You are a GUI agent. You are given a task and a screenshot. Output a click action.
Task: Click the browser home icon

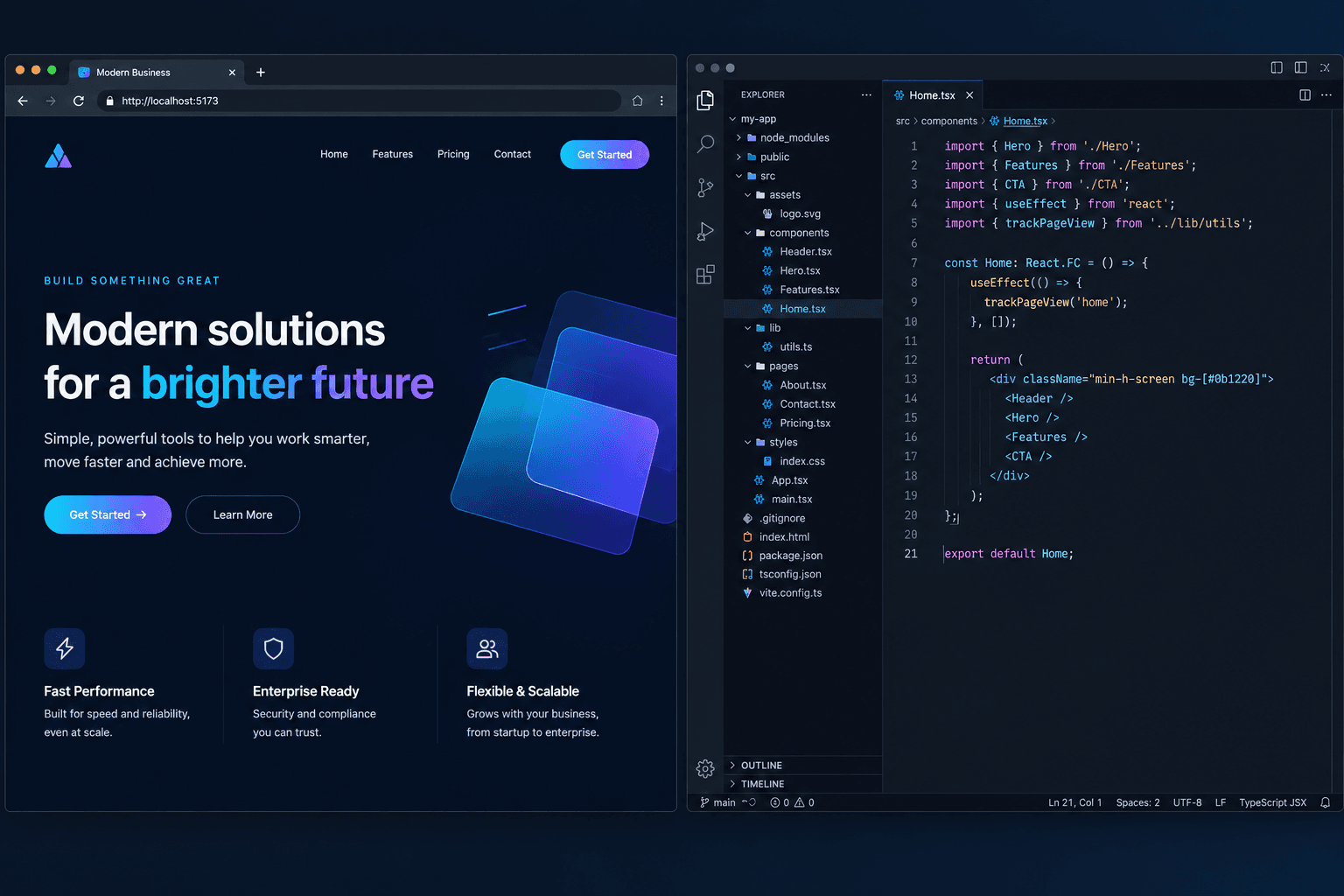tap(637, 101)
